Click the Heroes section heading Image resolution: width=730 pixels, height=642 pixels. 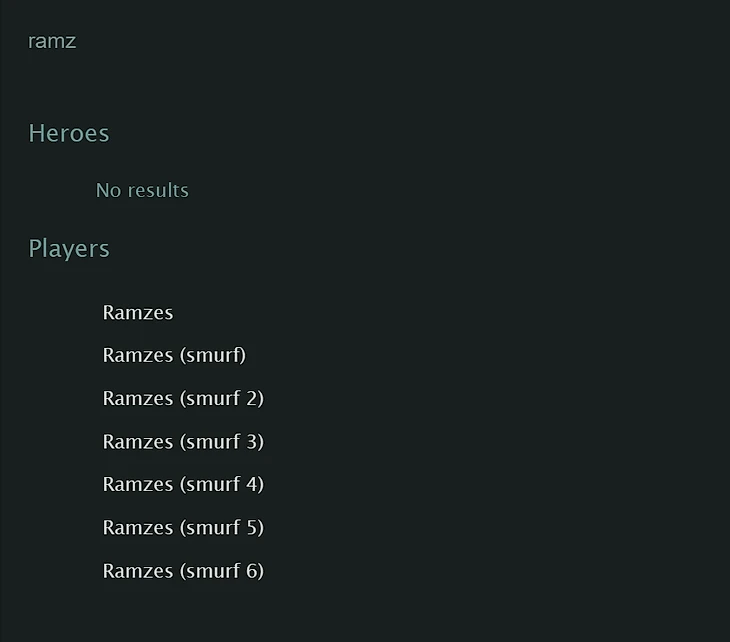coord(69,133)
